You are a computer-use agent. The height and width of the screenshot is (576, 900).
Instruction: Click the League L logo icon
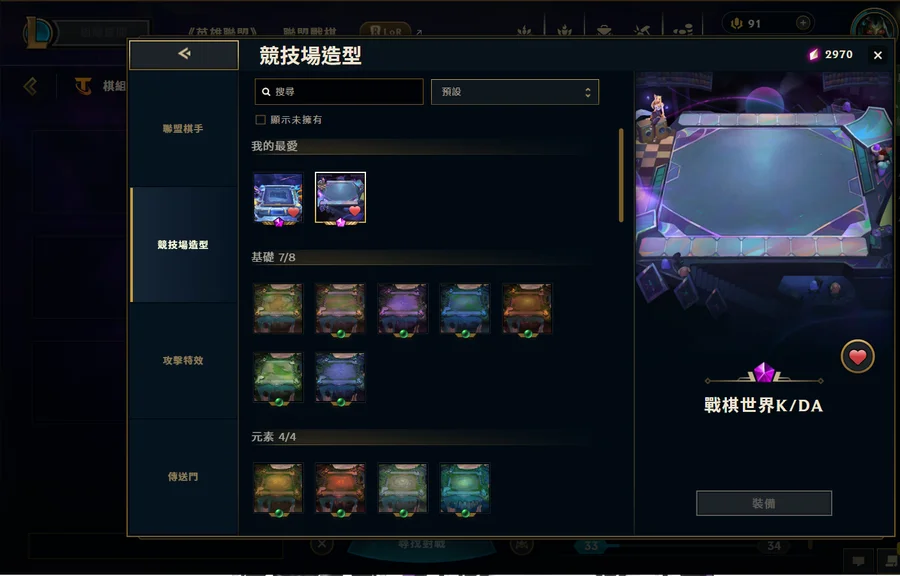tap(38, 33)
